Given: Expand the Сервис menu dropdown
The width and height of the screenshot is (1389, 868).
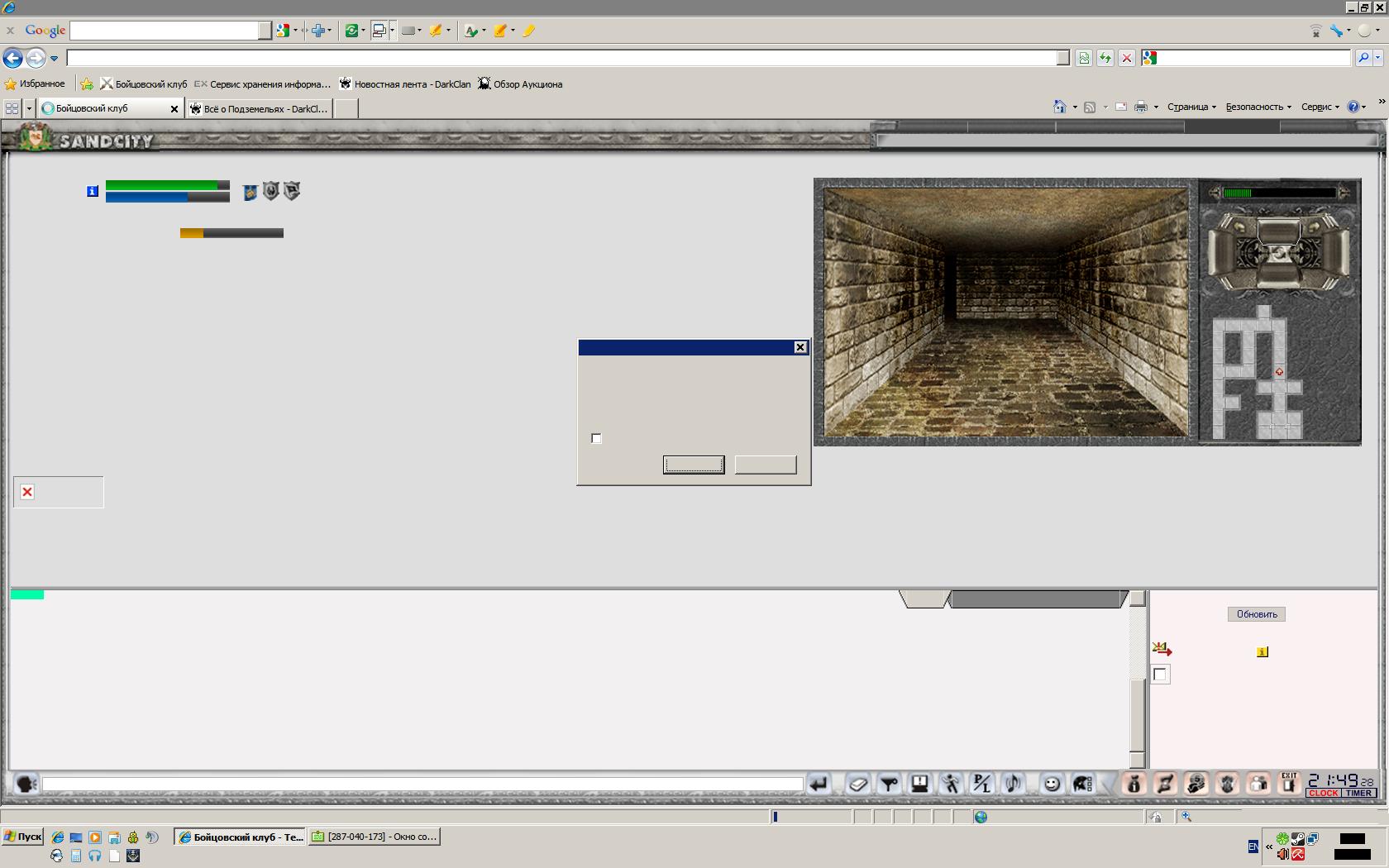Looking at the screenshot, I should pos(1320,107).
